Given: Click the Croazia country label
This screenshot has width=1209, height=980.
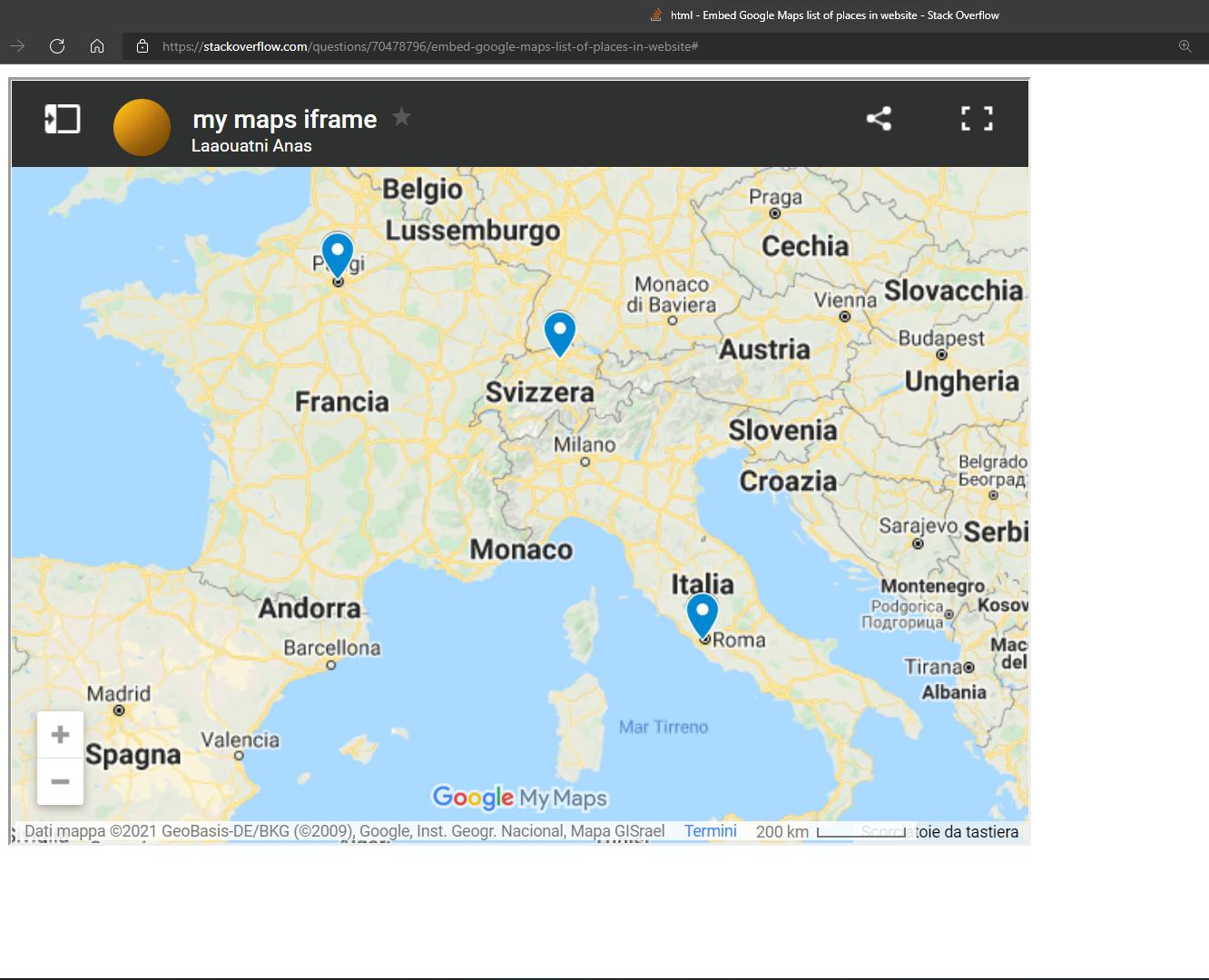Looking at the screenshot, I should (x=788, y=481).
